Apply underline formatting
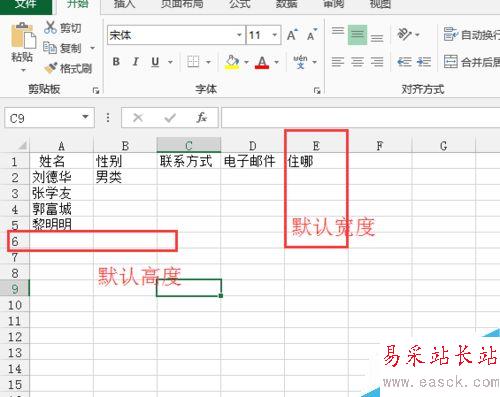The image size is (500, 397). (x=155, y=62)
